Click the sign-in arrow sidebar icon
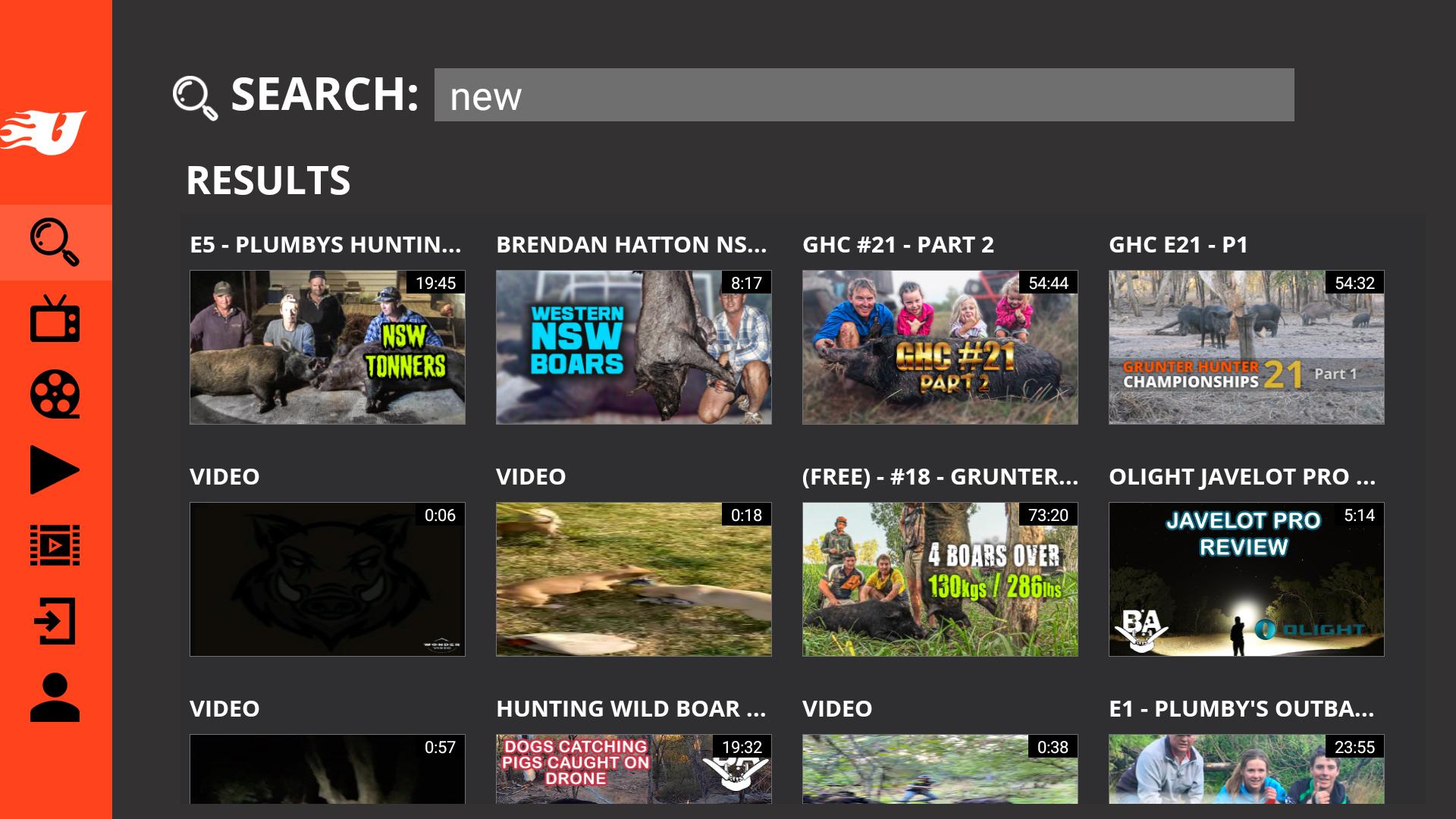Image resolution: width=1456 pixels, height=819 pixels. point(55,622)
